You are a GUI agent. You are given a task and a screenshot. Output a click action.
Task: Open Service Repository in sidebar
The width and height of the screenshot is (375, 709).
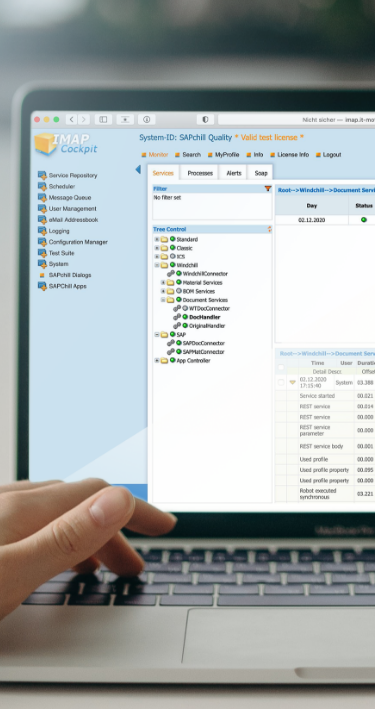67,175
